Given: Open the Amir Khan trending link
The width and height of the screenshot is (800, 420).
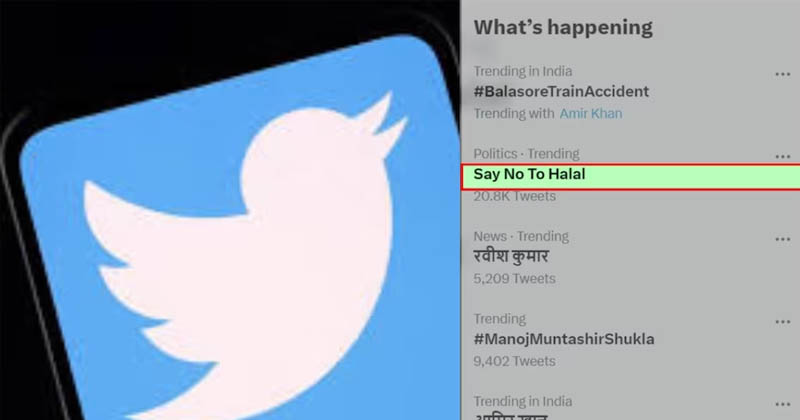Looking at the screenshot, I should [x=591, y=113].
